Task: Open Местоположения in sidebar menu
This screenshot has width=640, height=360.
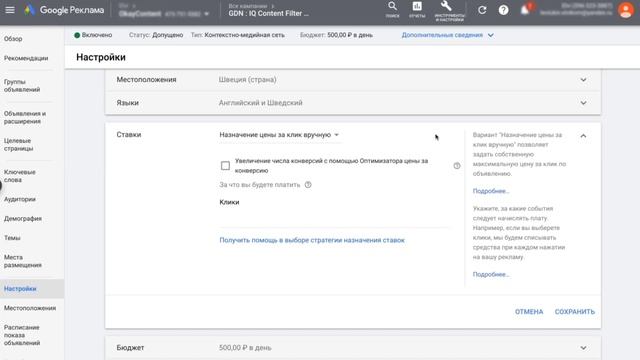Action: [x=30, y=308]
